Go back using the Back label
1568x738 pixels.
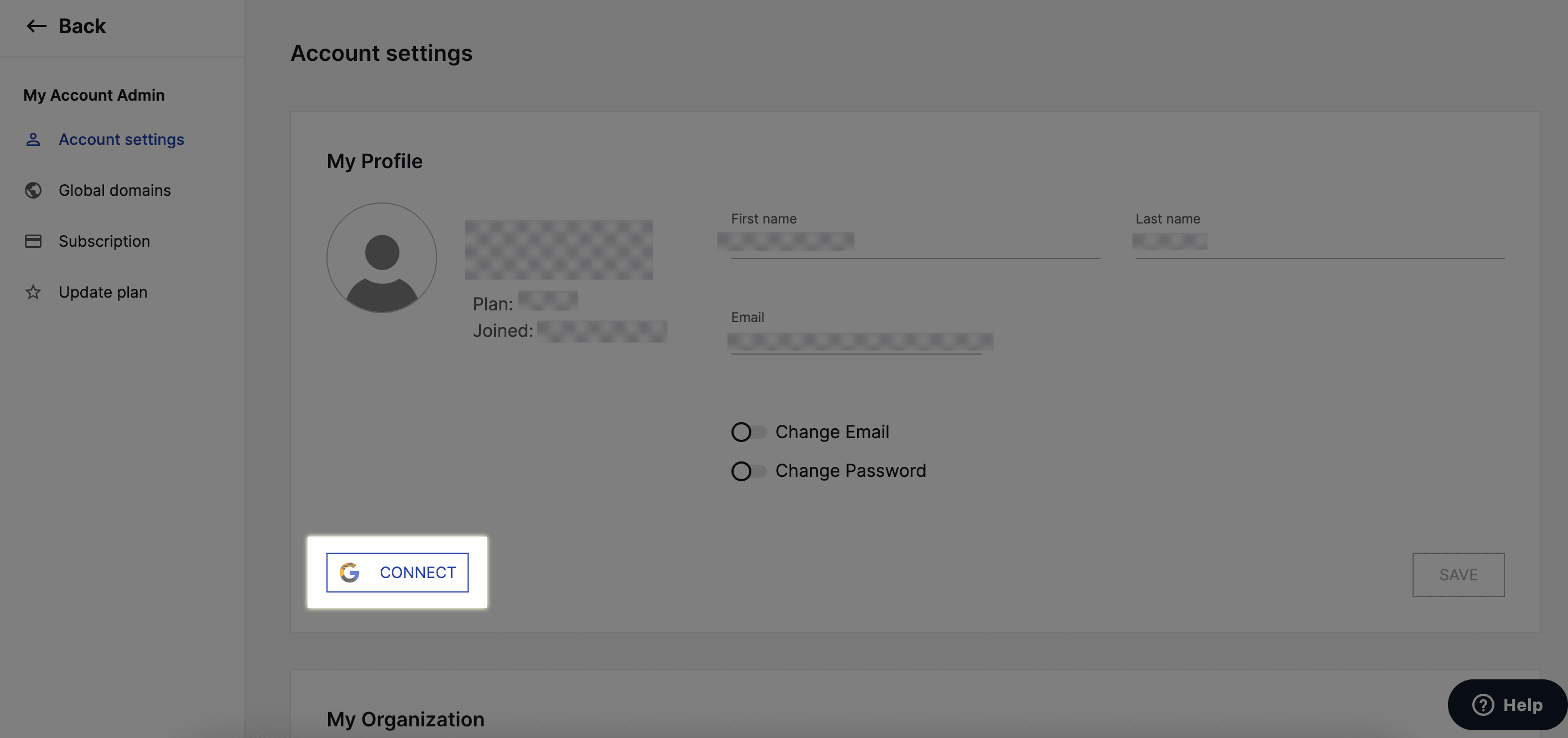pos(82,26)
